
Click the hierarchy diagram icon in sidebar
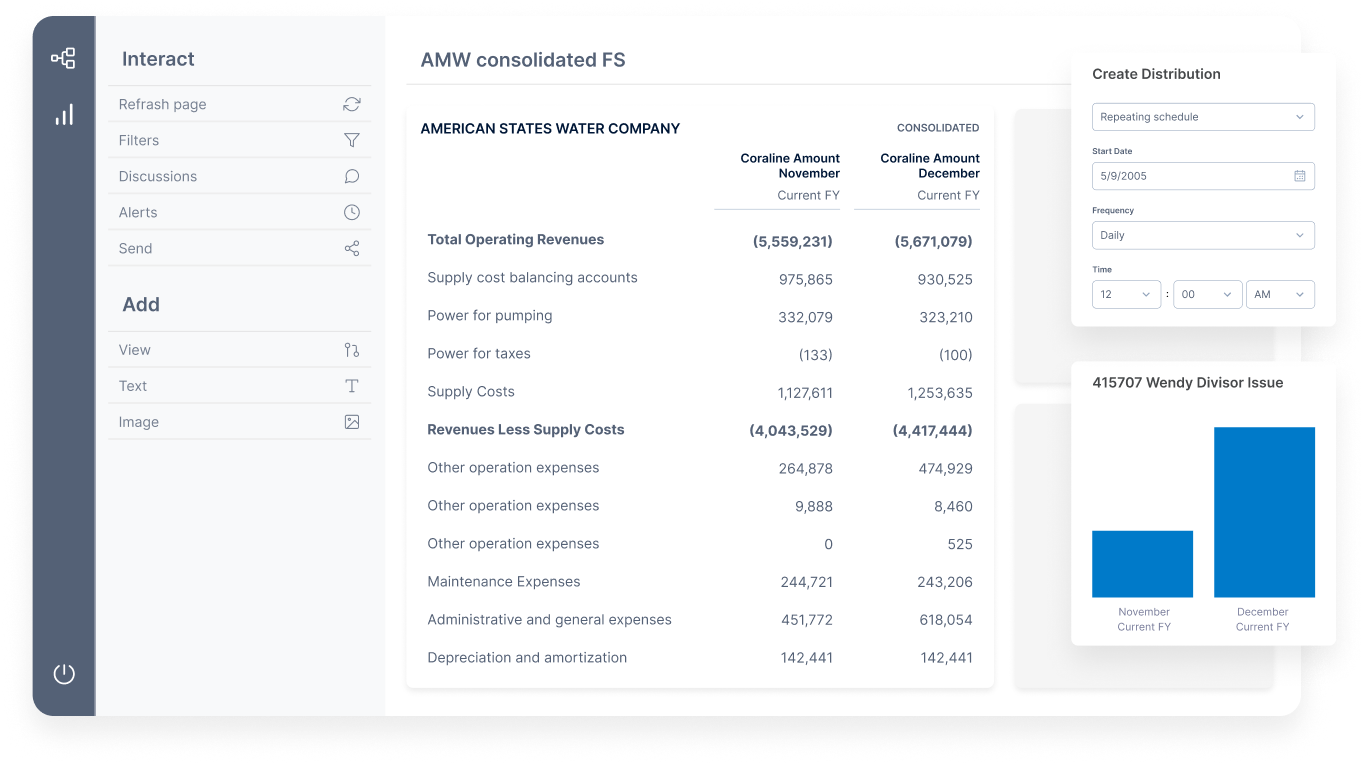[x=63, y=58]
